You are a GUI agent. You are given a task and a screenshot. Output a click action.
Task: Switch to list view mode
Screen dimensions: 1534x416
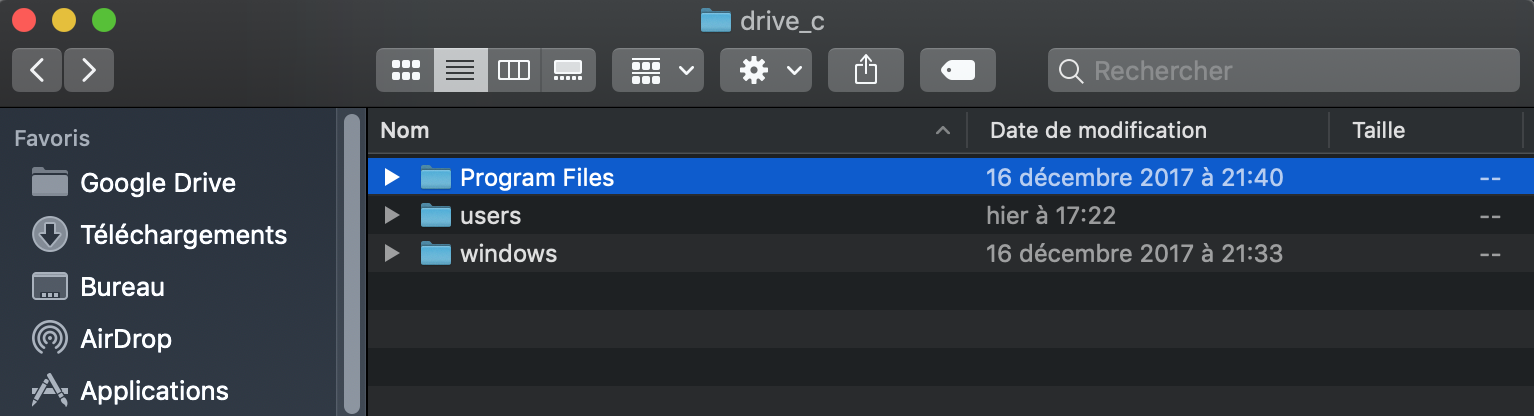[460, 70]
